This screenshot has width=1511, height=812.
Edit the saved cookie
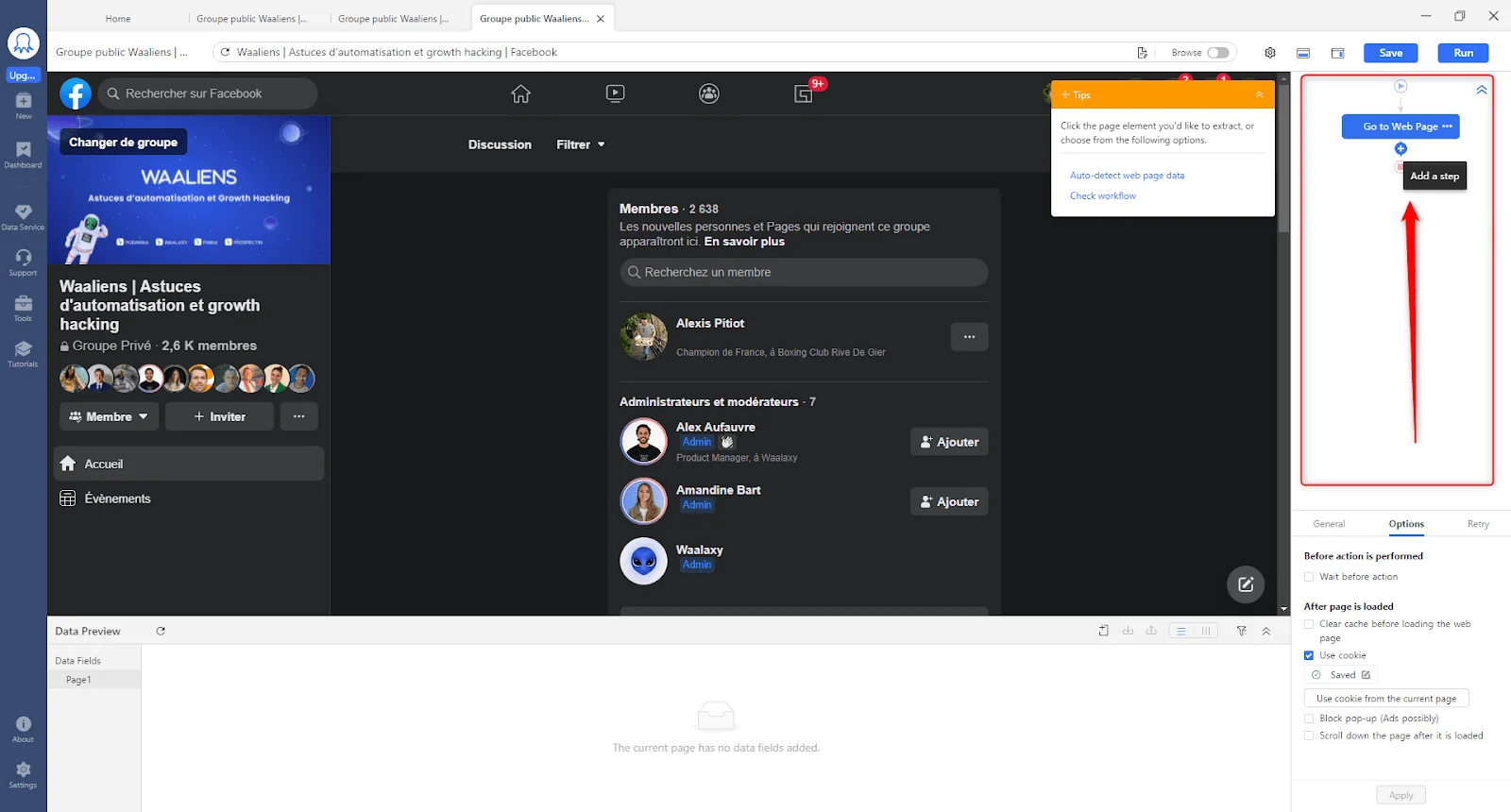tap(1366, 675)
